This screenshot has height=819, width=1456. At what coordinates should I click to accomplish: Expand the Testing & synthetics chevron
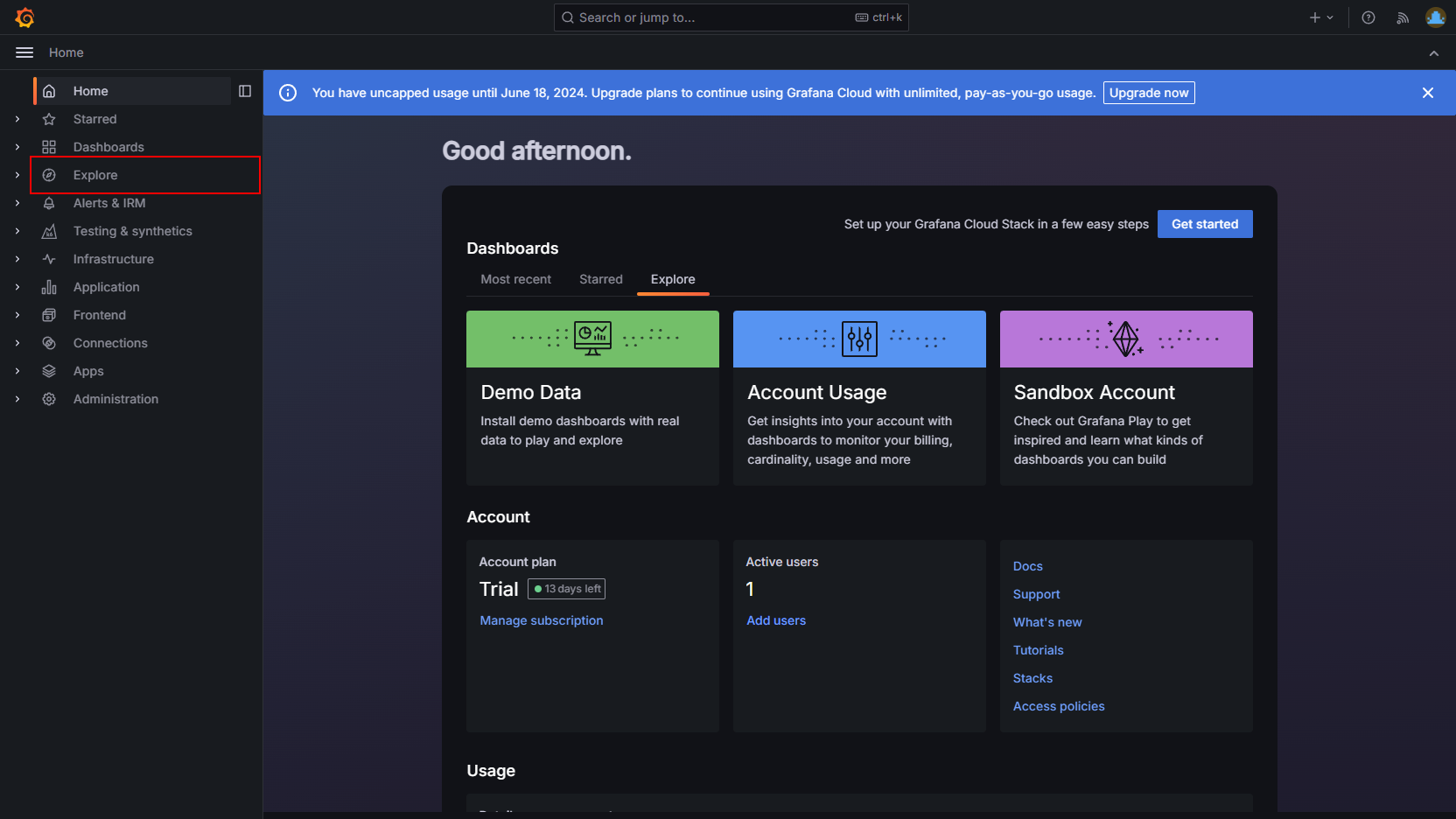click(17, 231)
